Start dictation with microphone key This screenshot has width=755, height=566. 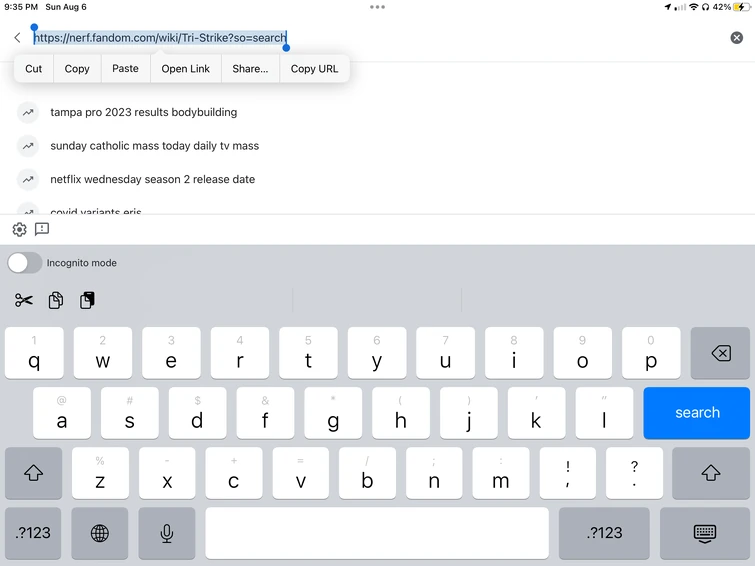(167, 533)
